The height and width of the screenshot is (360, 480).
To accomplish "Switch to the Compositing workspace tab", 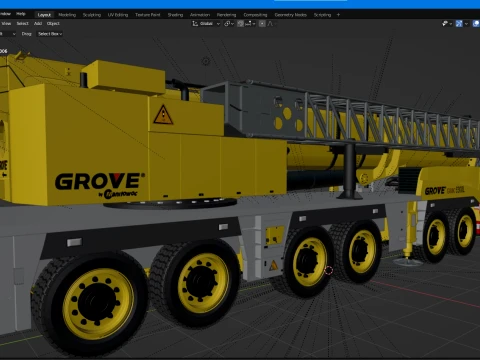I will [255, 15].
